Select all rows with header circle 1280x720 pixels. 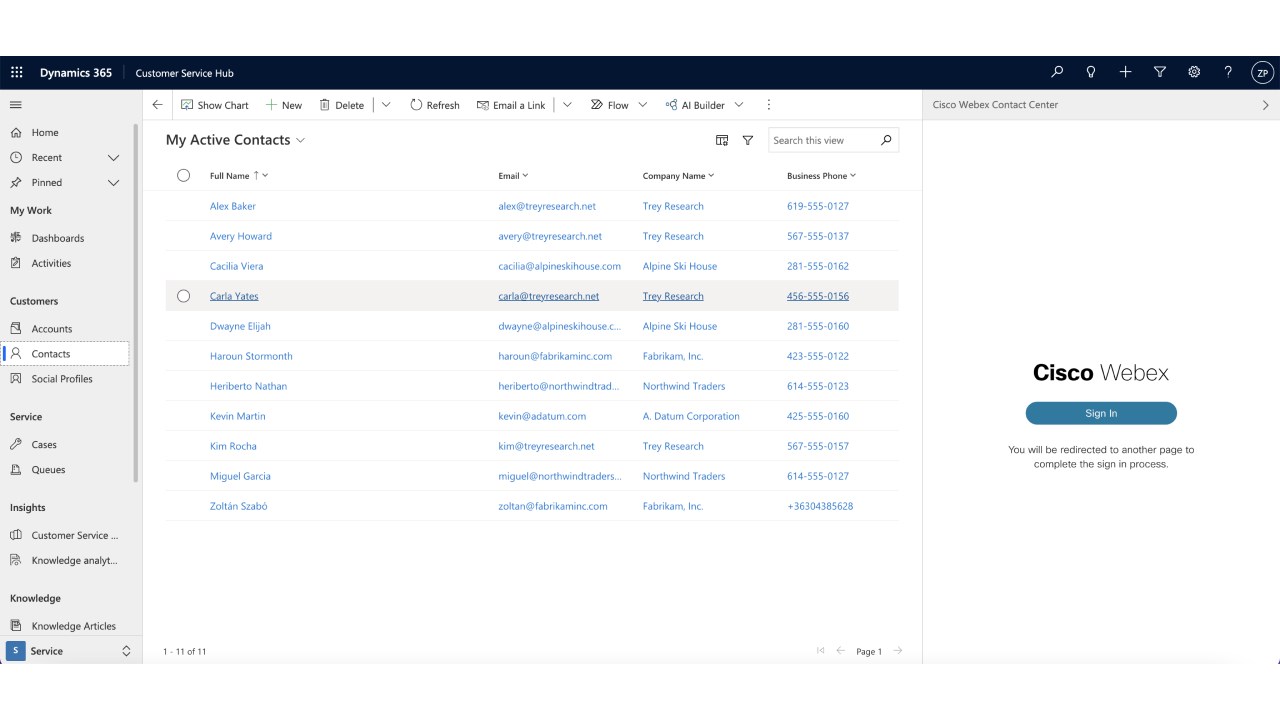point(183,175)
